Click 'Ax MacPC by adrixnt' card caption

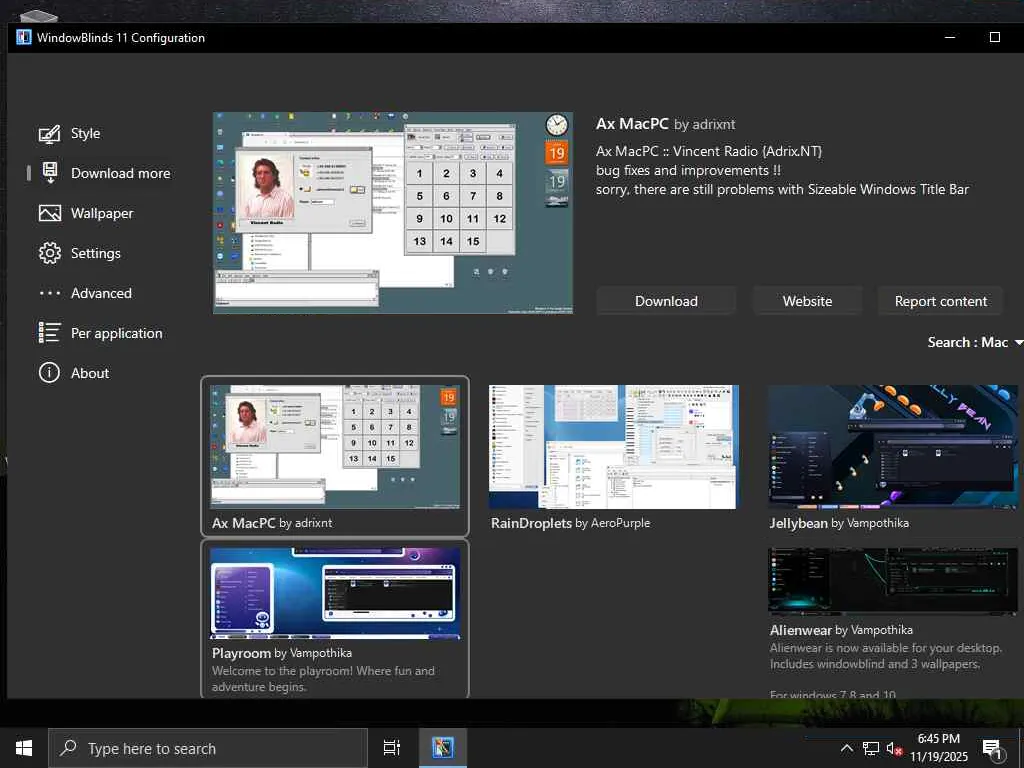click(272, 523)
